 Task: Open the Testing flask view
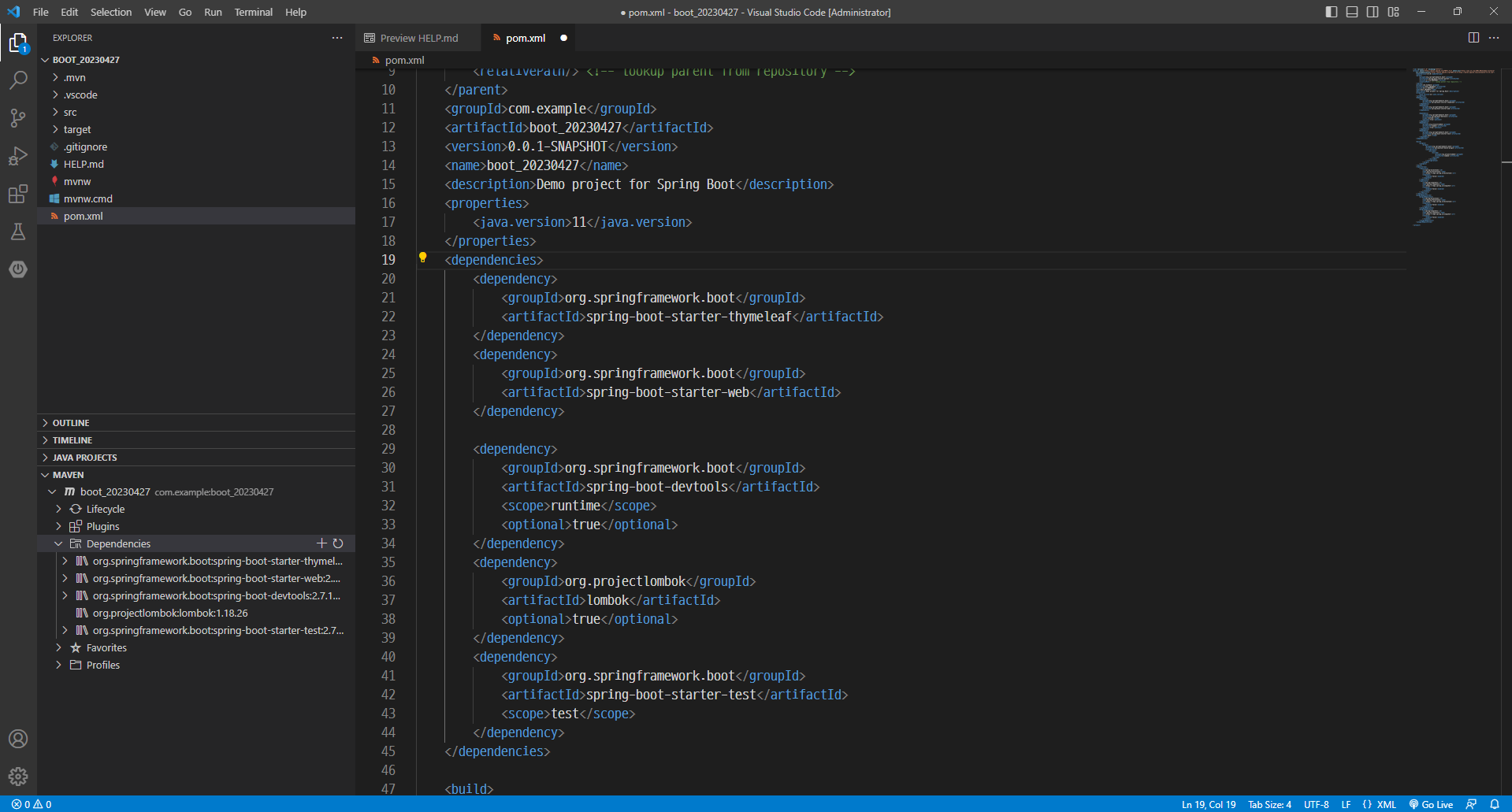coord(18,232)
